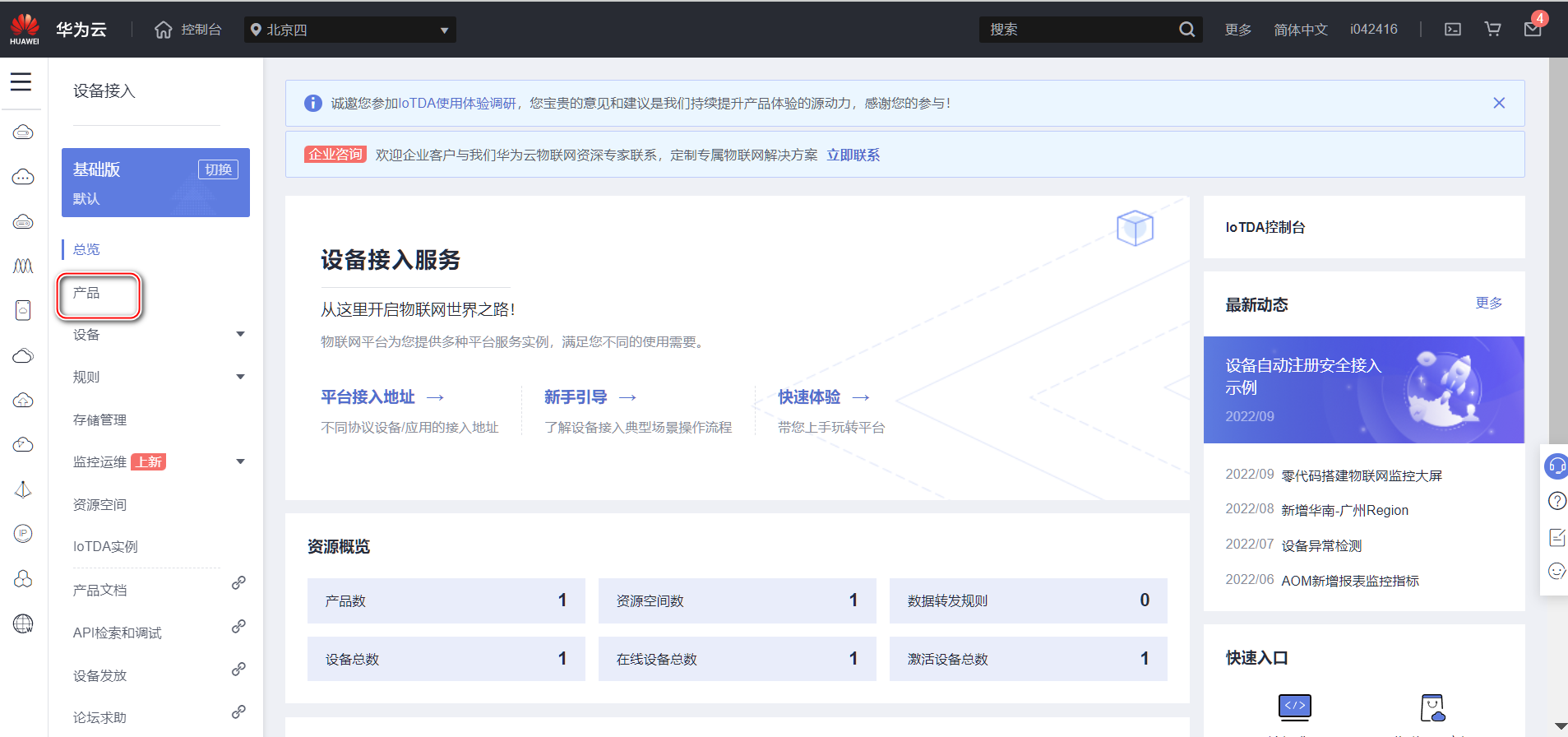
Task: Open the 简体中文 language menu
Action: pos(1300,30)
